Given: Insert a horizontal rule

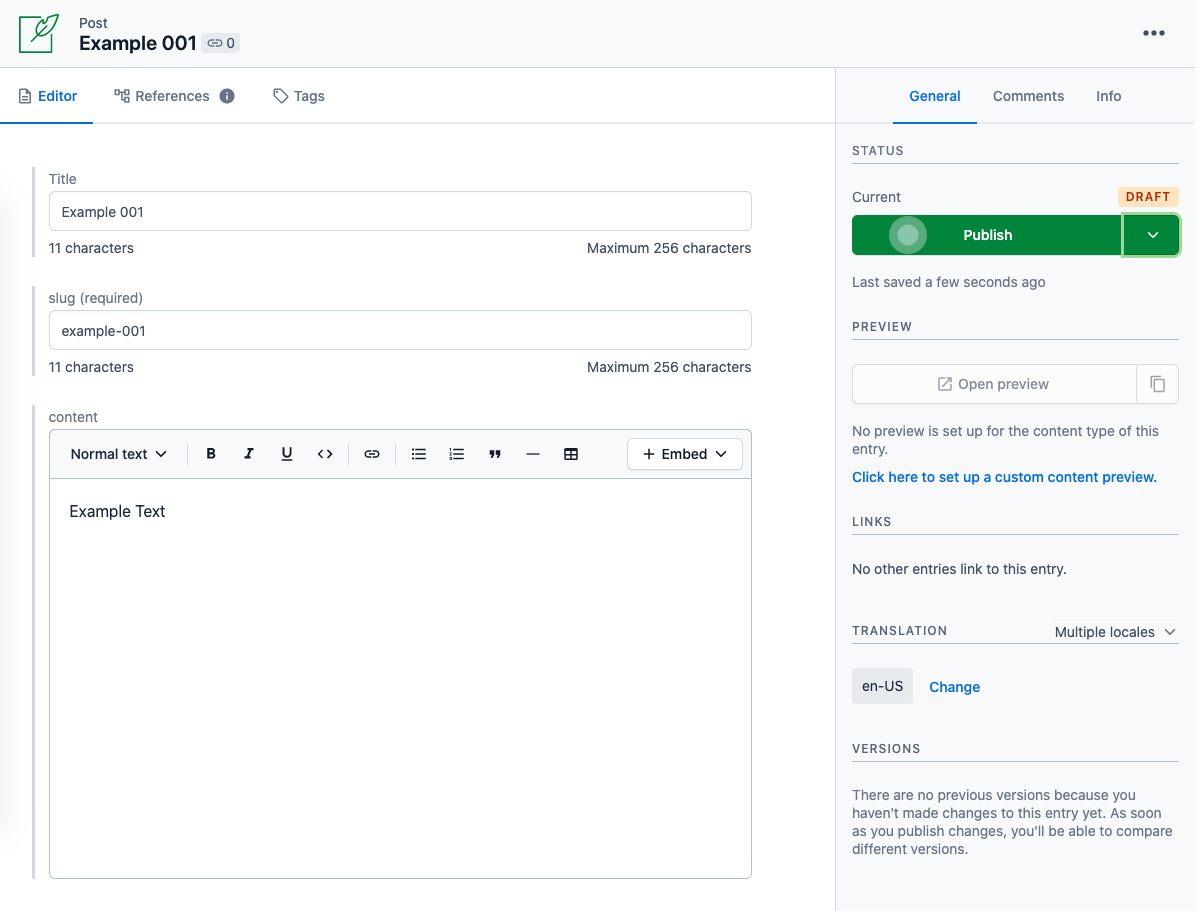Looking at the screenshot, I should coord(533,454).
